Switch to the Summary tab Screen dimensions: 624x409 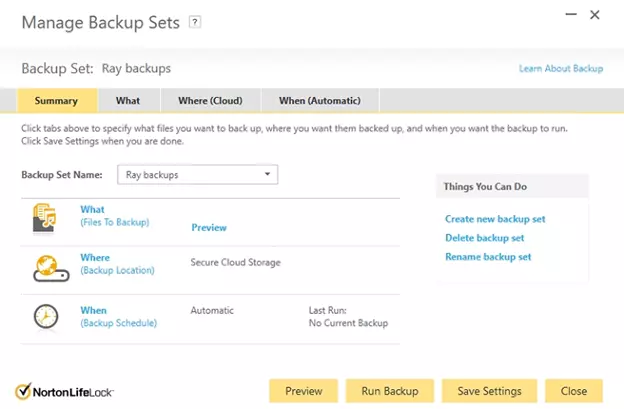tap(56, 100)
